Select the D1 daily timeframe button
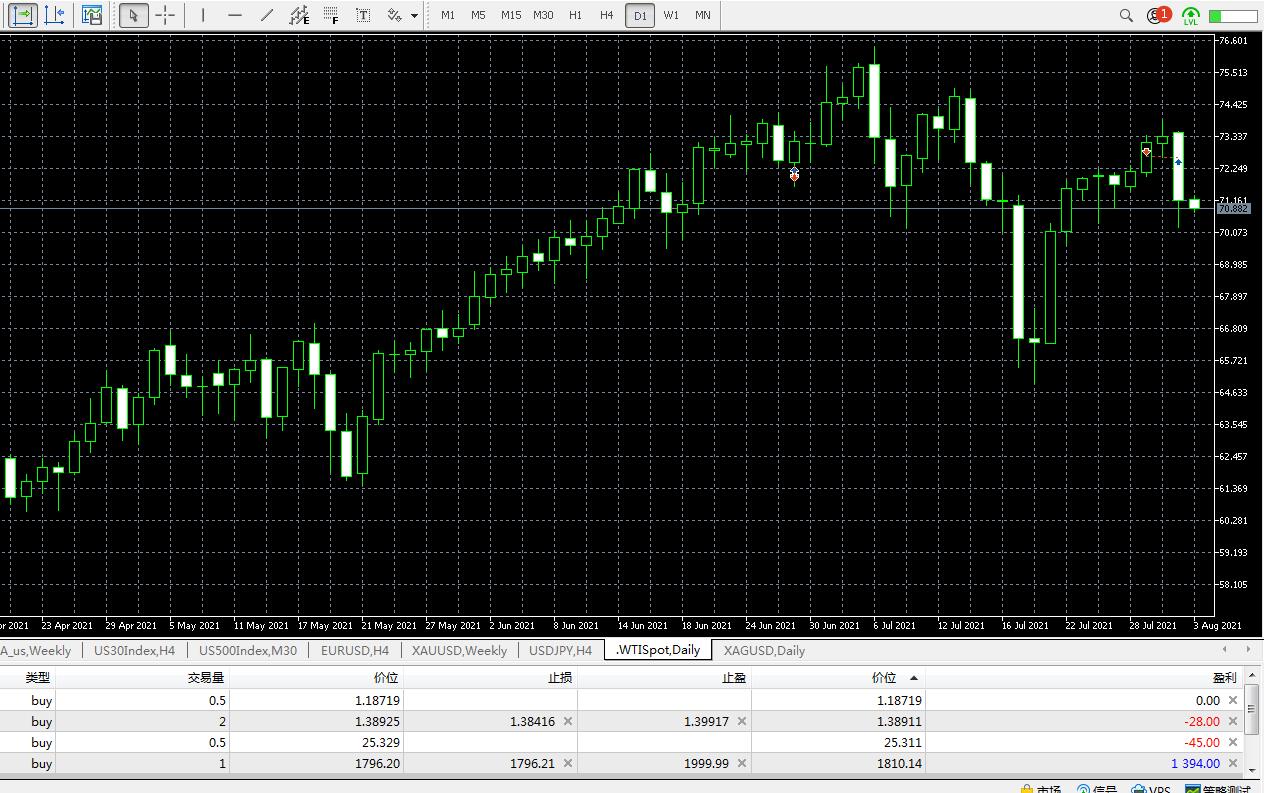This screenshot has width=1264, height=793. (x=640, y=15)
